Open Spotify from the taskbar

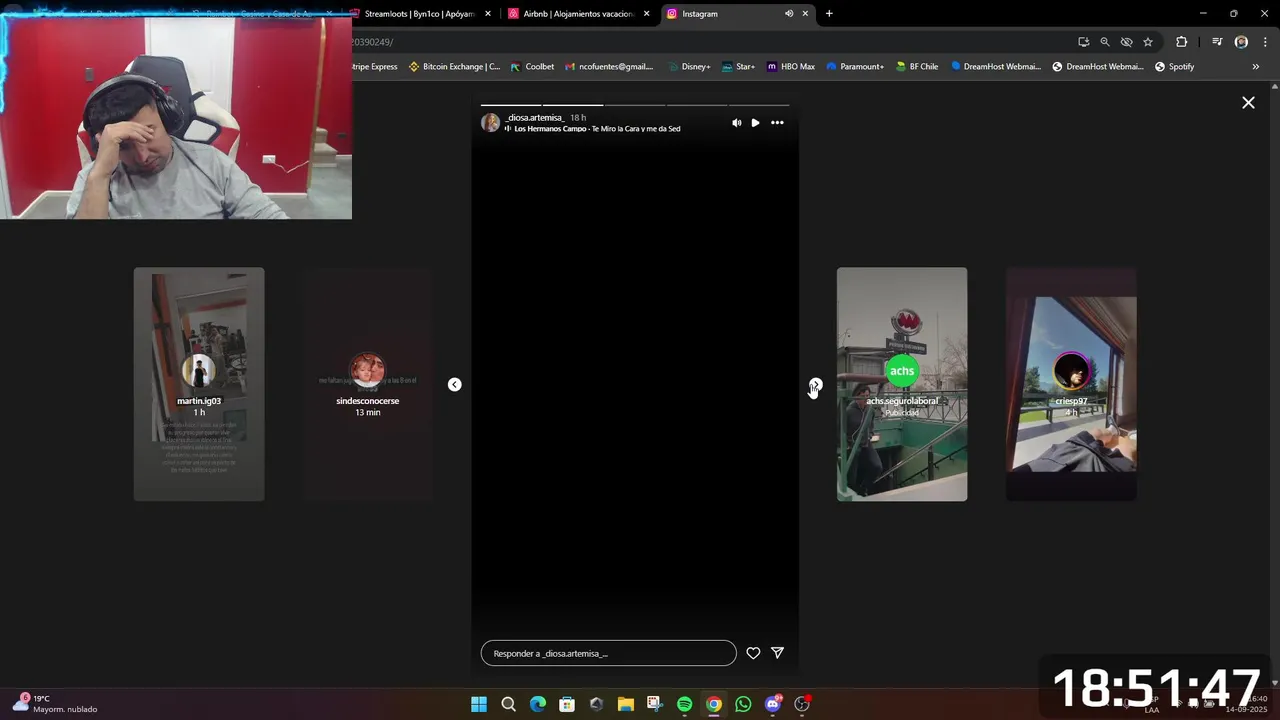(684, 704)
